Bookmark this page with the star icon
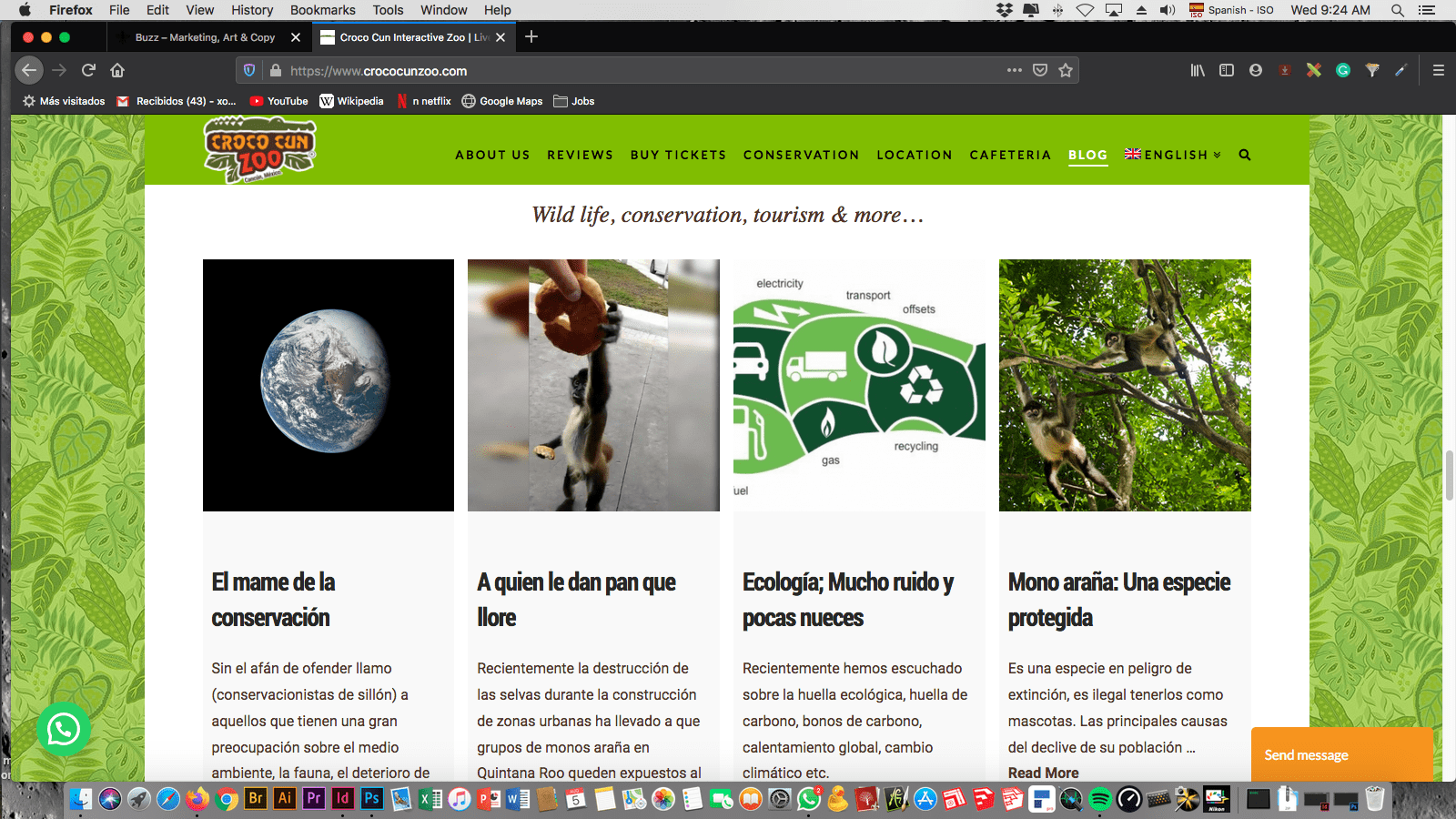The width and height of the screenshot is (1456, 819). coord(1066,70)
